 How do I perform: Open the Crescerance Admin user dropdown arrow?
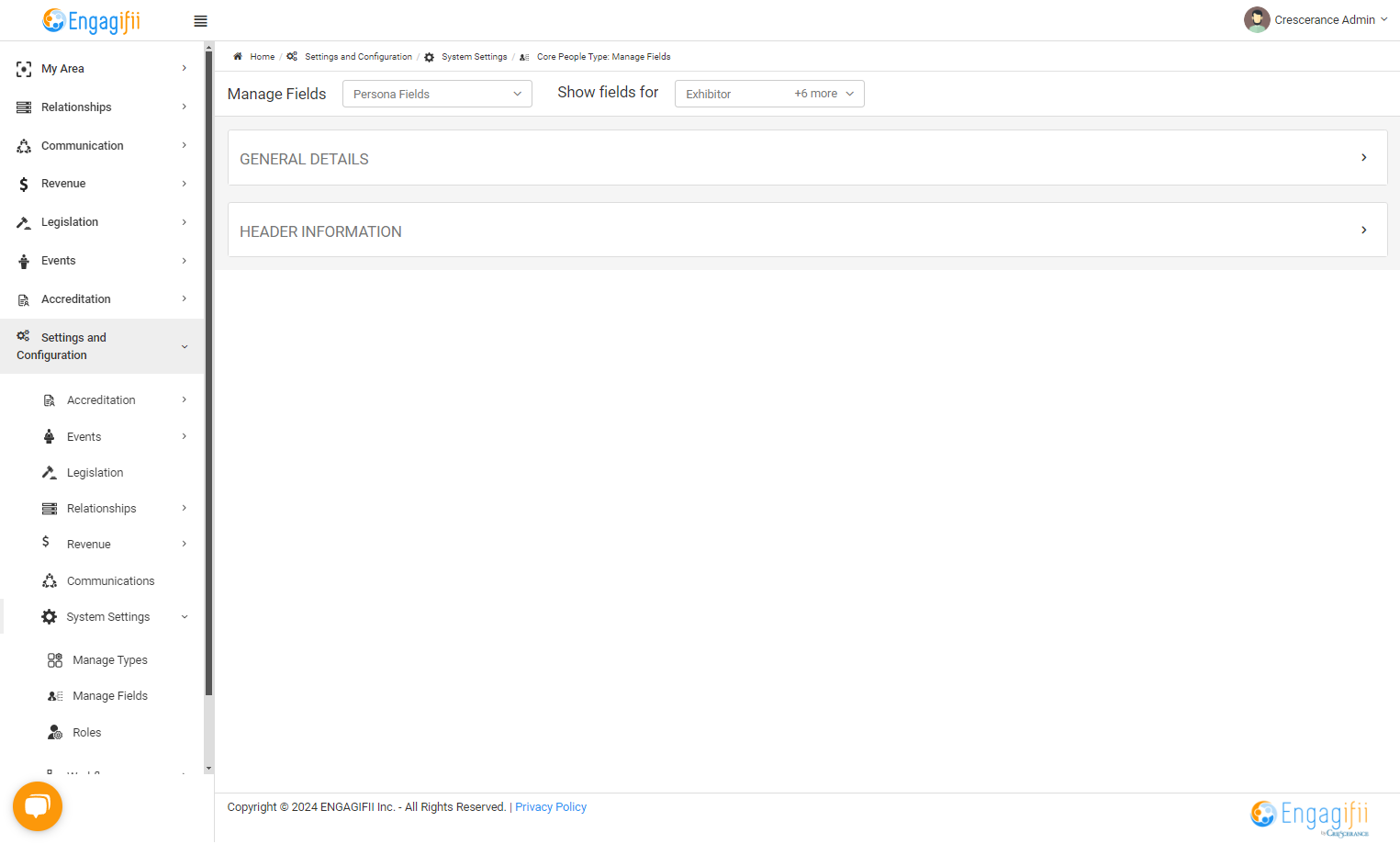1384,19
